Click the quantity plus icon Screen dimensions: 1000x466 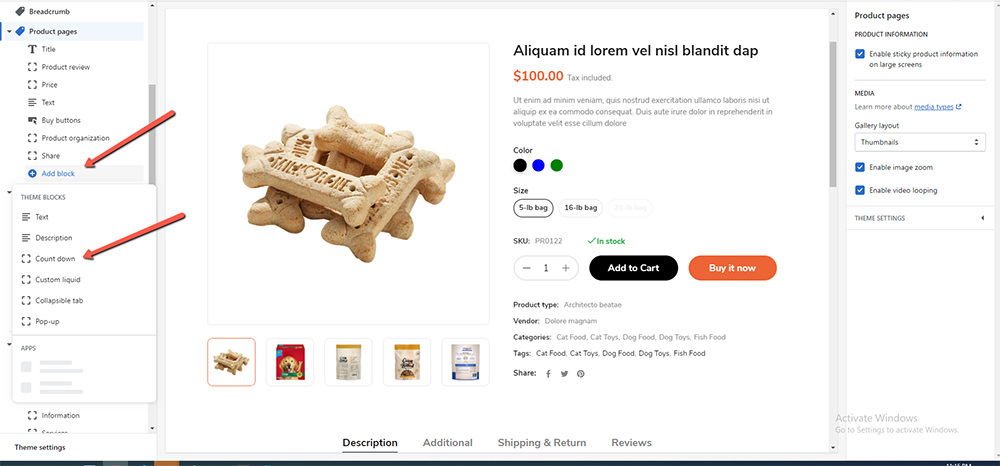tap(566, 268)
